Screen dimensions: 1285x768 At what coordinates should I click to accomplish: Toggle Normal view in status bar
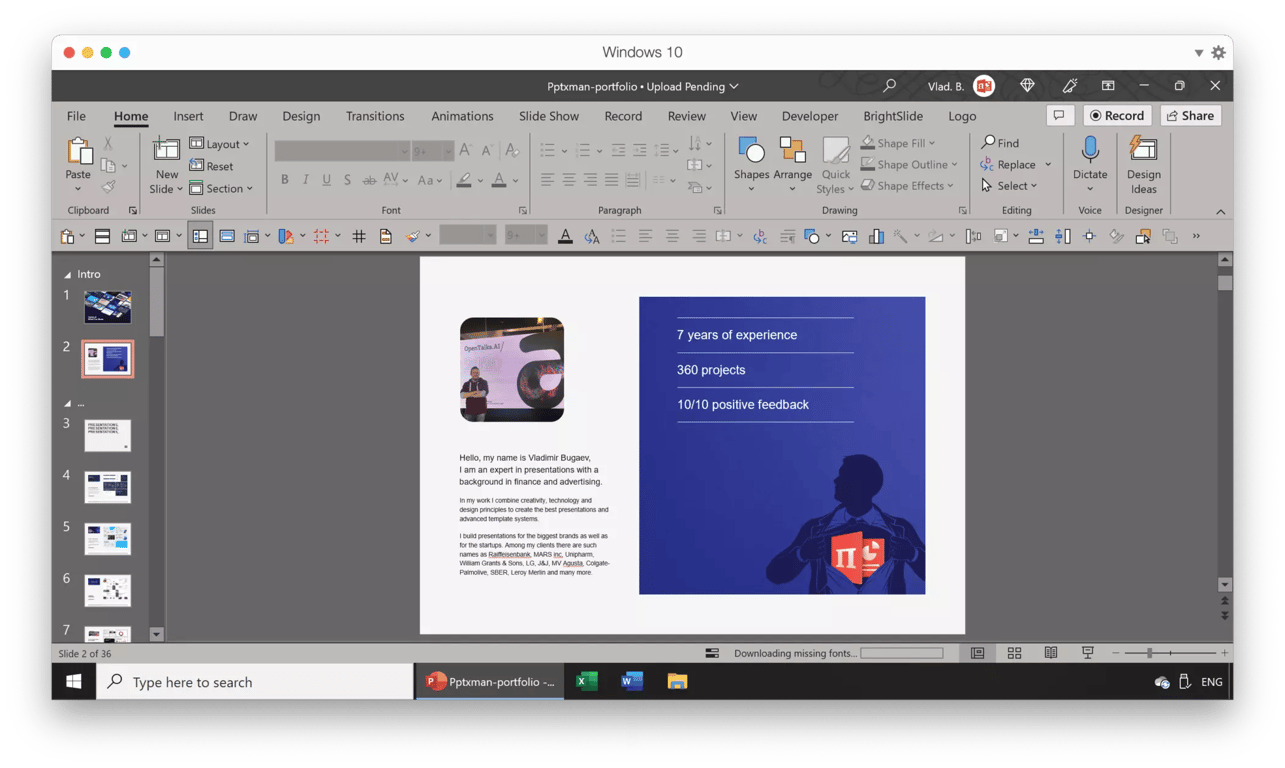click(x=977, y=653)
